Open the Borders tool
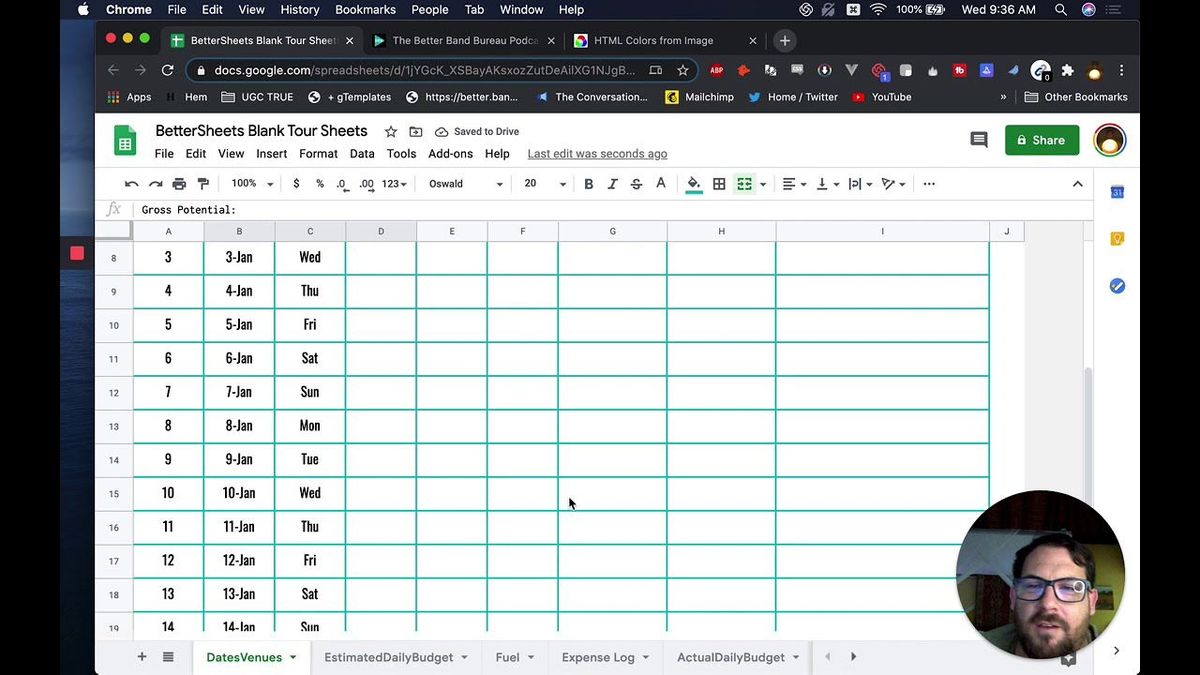The width and height of the screenshot is (1200, 675). tap(718, 183)
